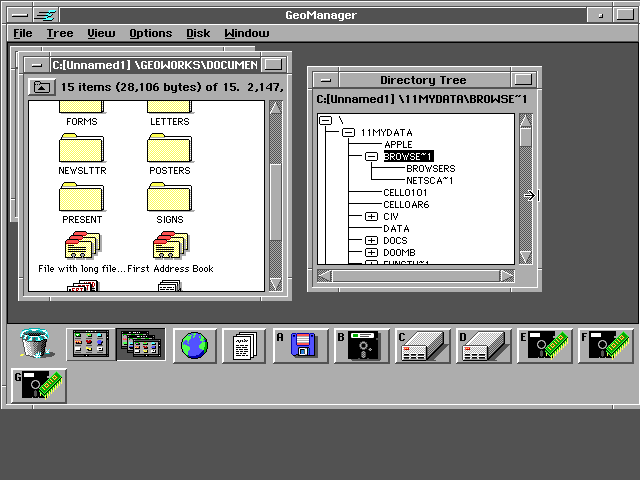
Task: Open the Window menu
Action: [x=247, y=33]
